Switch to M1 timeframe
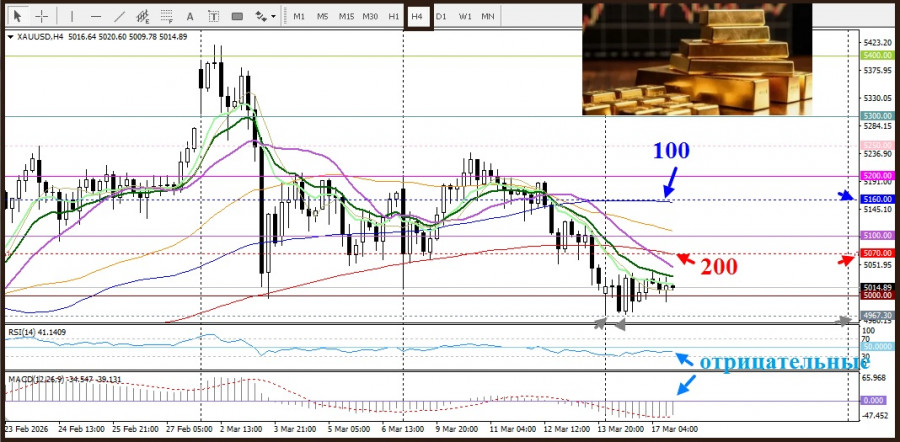900x442 pixels. [299, 16]
